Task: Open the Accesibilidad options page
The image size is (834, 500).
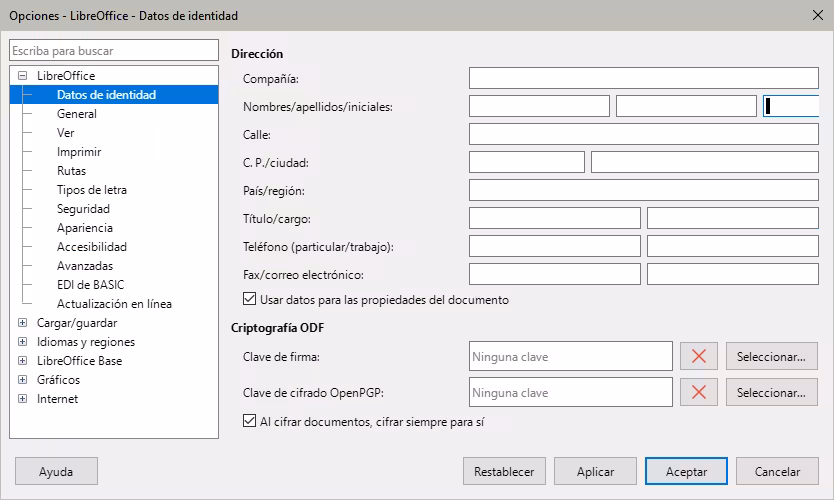Action: point(91,247)
